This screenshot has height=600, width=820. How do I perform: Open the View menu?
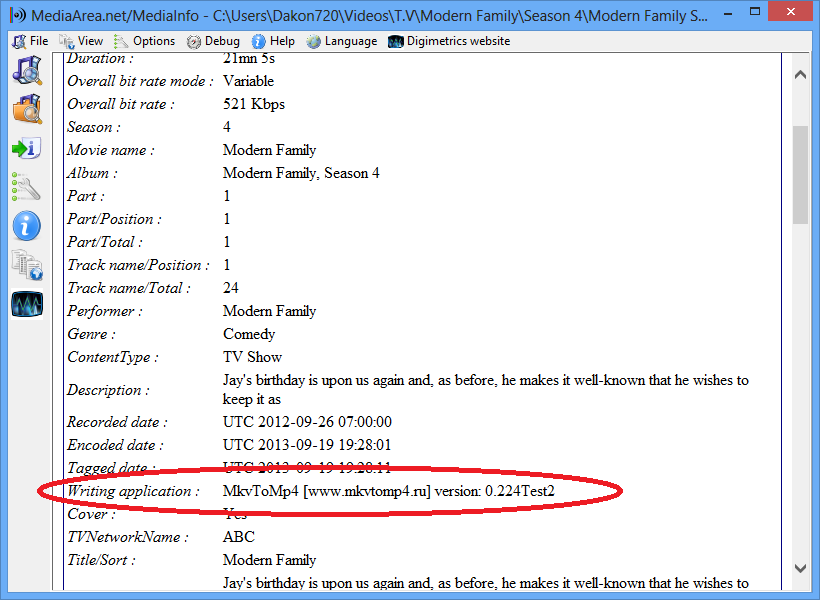(x=81, y=41)
